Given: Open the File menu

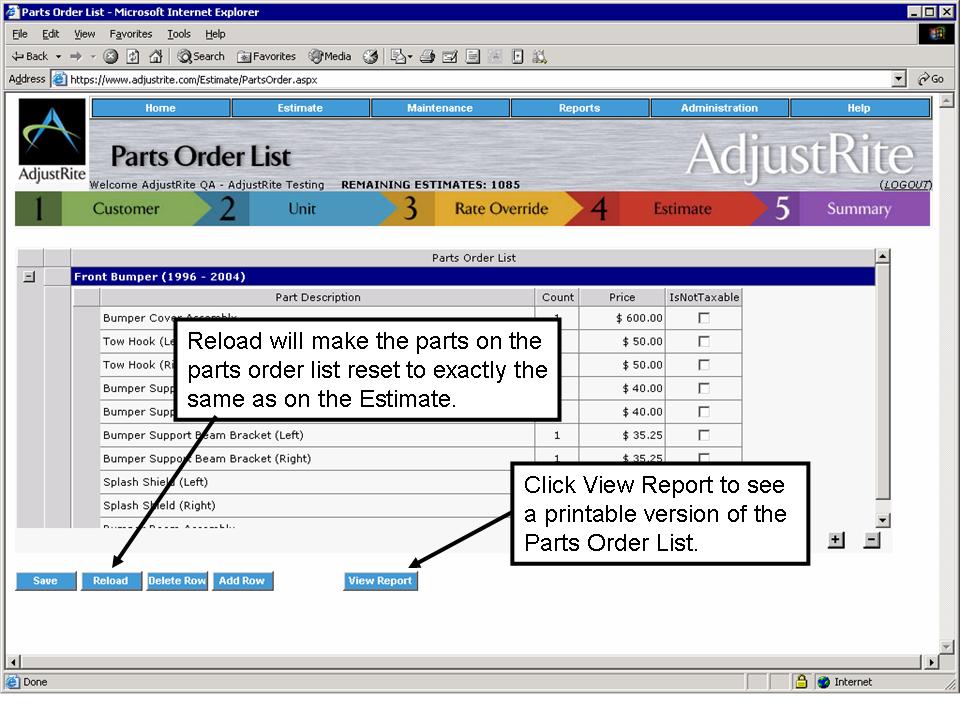Looking at the screenshot, I should pos(20,34).
